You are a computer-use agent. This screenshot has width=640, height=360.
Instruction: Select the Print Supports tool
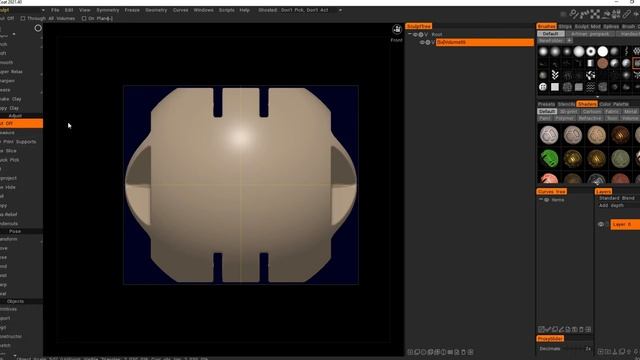(x=21, y=142)
